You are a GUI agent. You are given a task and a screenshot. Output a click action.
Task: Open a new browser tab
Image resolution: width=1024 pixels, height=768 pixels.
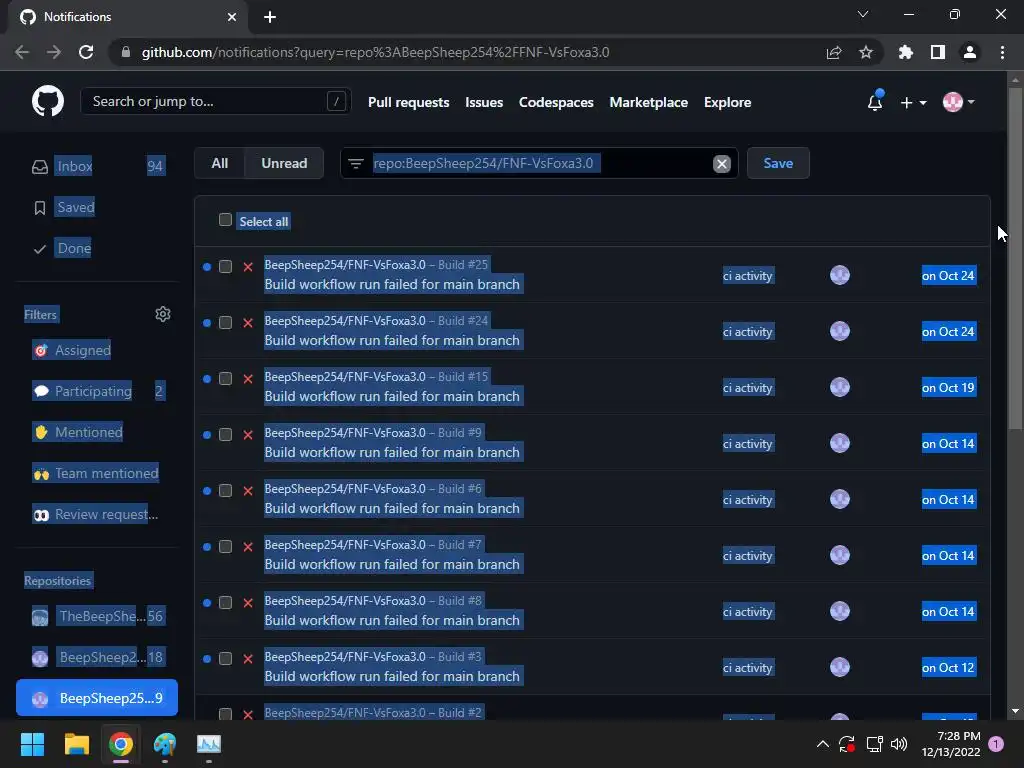pyautogui.click(x=270, y=17)
